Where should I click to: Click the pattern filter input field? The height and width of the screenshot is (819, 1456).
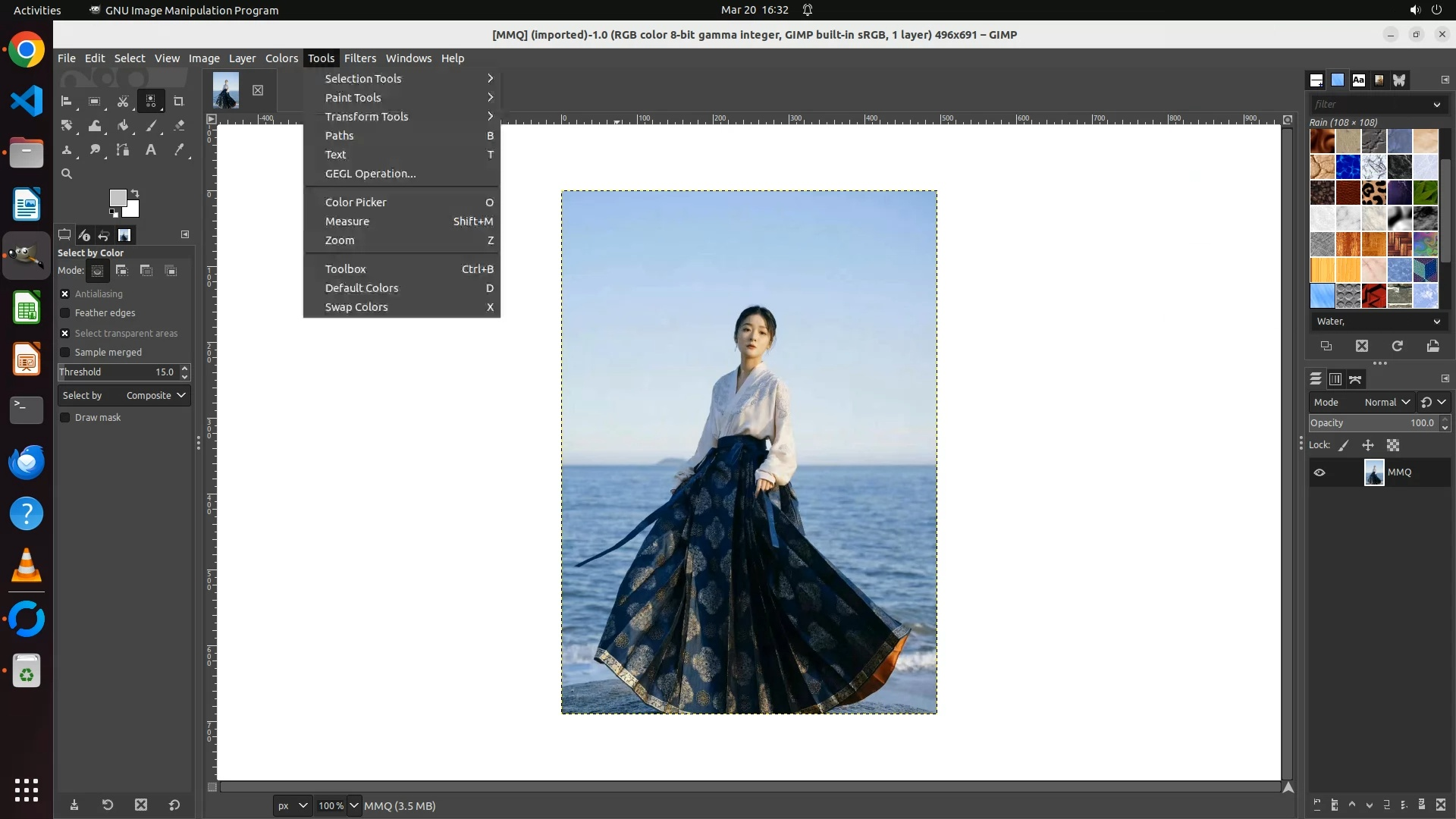pyautogui.click(x=1370, y=105)
